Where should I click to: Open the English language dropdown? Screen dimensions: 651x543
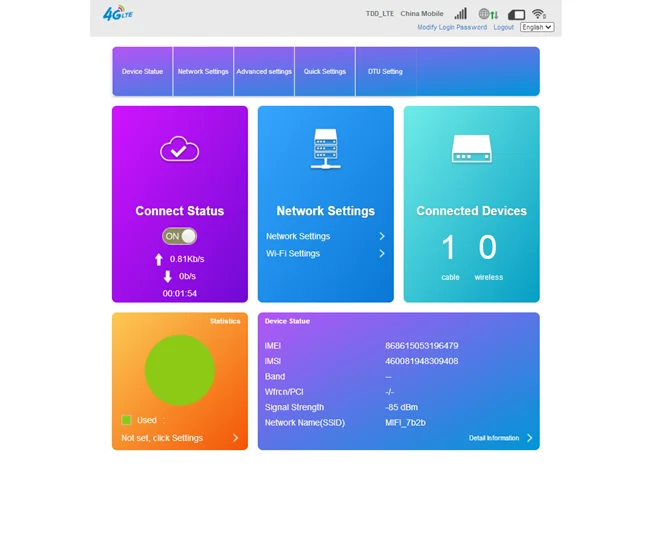coord(536,27)
